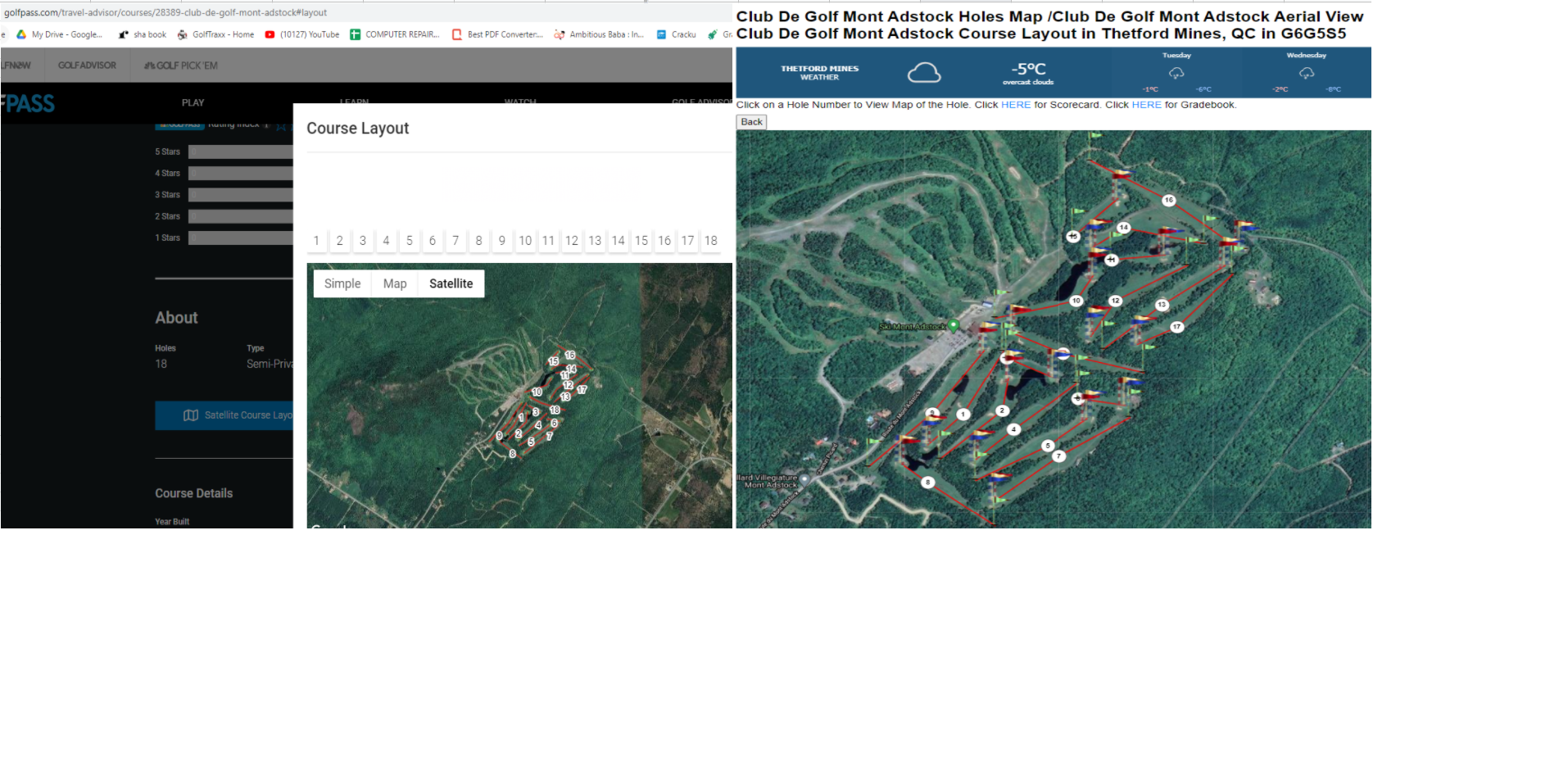
Task: Click hole 9 marker in Course Layout satellite map
Action: coord(500,436)
